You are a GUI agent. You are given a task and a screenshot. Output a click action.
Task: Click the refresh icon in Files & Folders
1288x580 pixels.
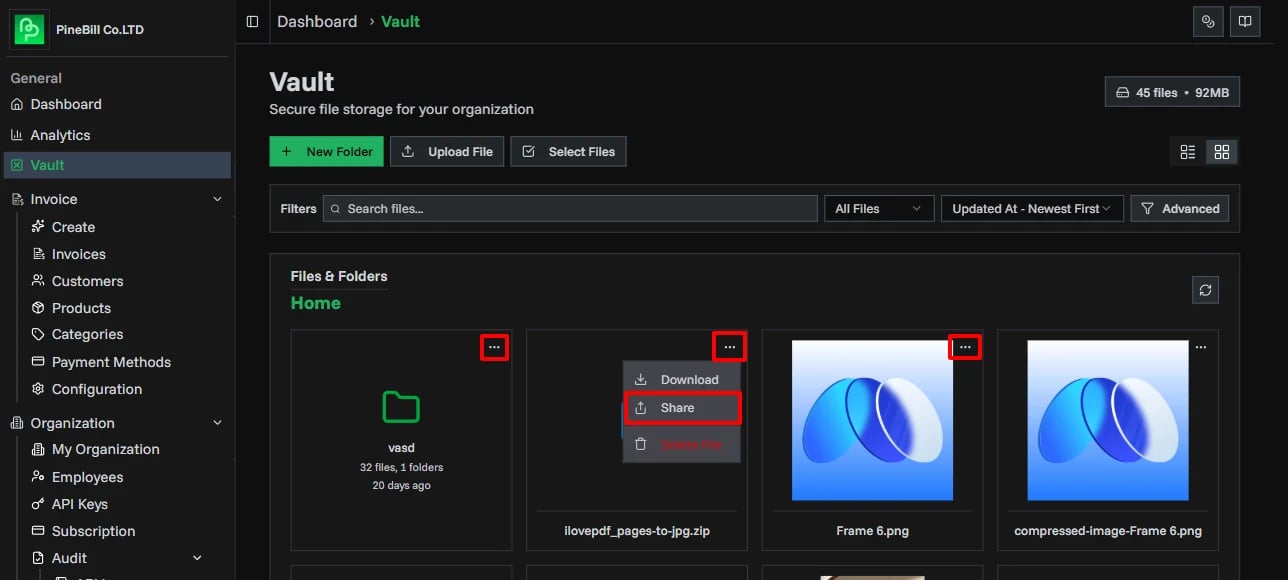1205,289
